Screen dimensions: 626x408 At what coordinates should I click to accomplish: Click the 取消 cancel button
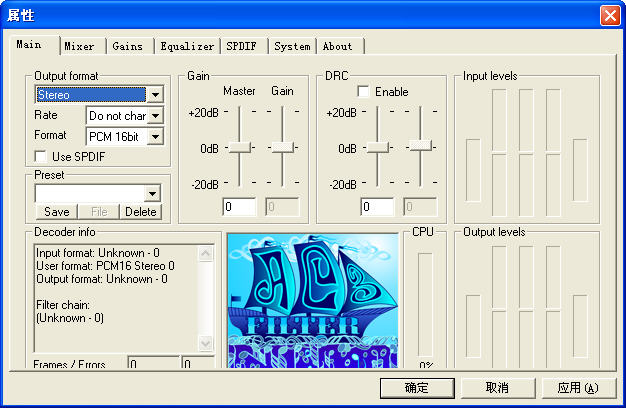click(x=497, y=388)
